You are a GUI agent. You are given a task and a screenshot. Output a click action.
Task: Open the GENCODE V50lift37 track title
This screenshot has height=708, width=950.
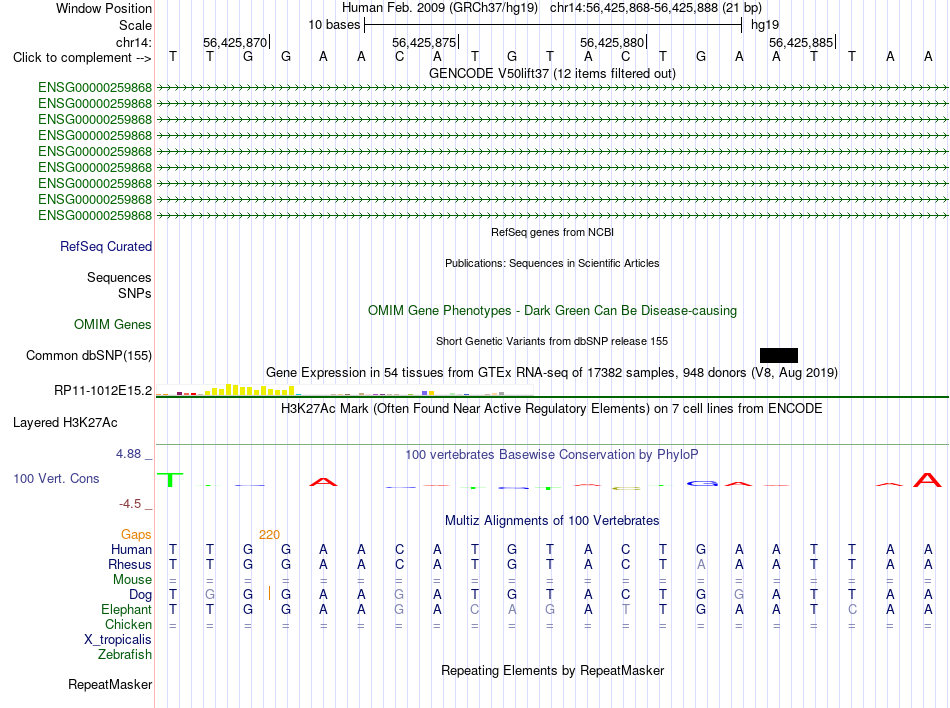(x=552, y=73)
